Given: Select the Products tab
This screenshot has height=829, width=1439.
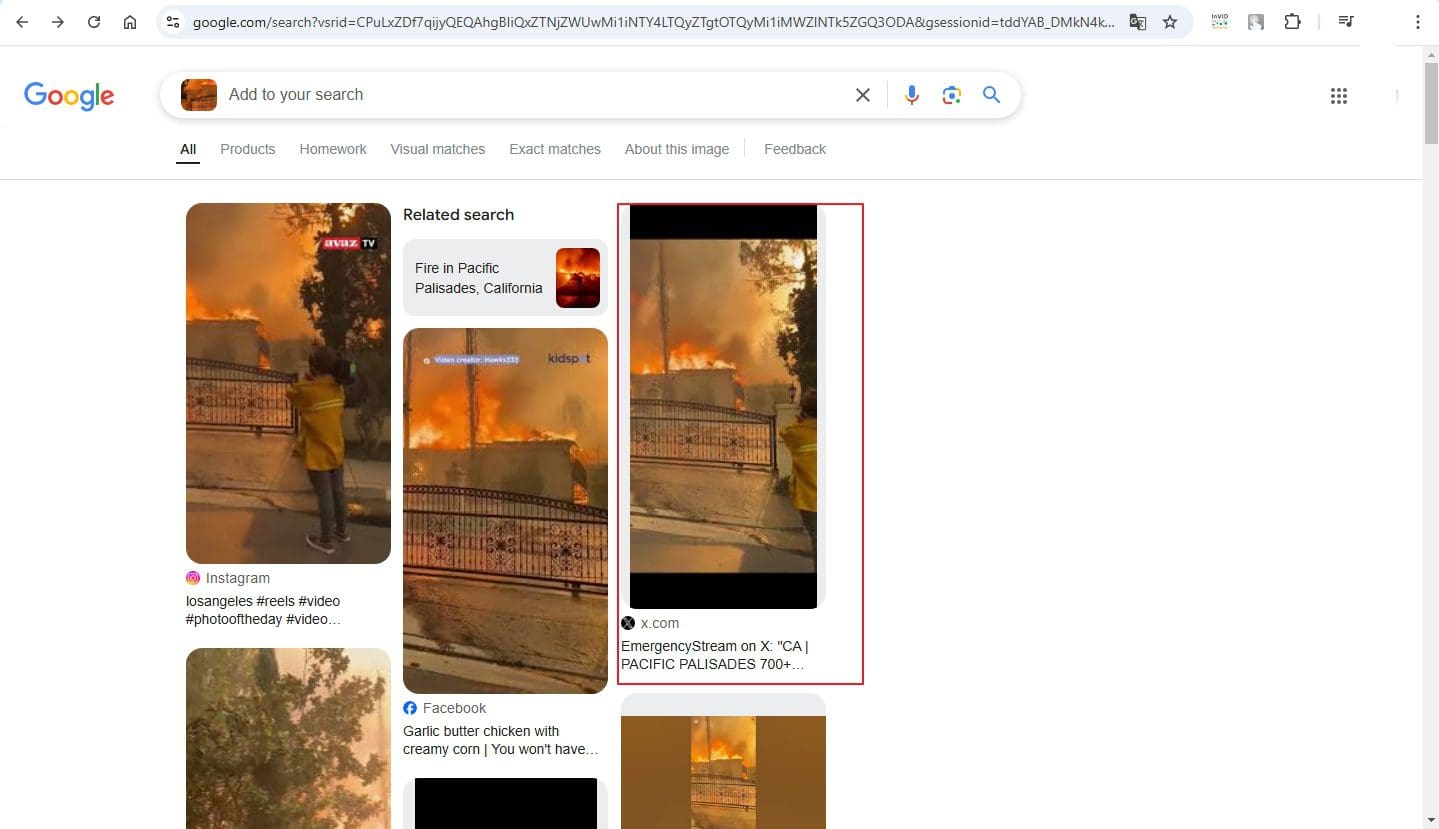Looking at the screenshot, I should [247, 149].
